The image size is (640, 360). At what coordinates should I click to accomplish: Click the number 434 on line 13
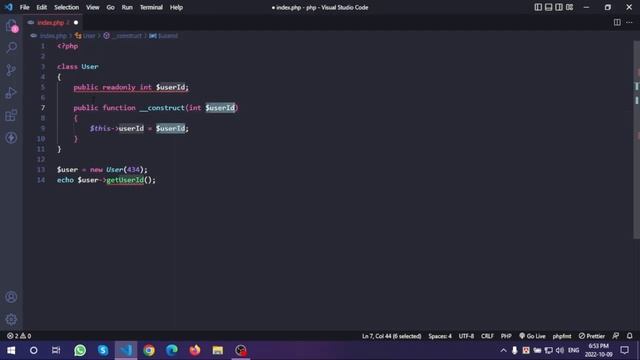coord(133,169)
